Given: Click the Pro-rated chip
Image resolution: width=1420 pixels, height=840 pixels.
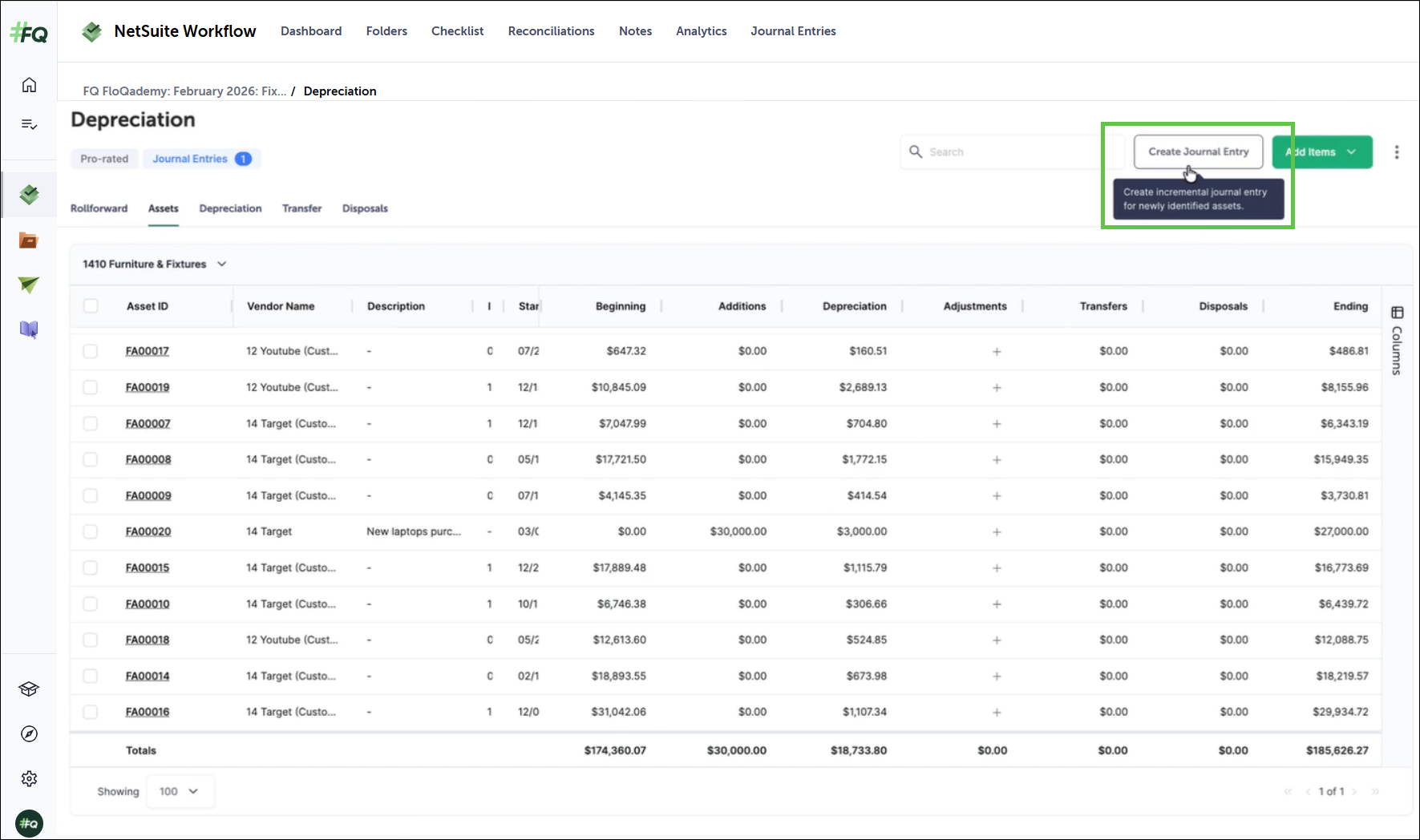Looking at the screenshot, I should tap(104, 159).
